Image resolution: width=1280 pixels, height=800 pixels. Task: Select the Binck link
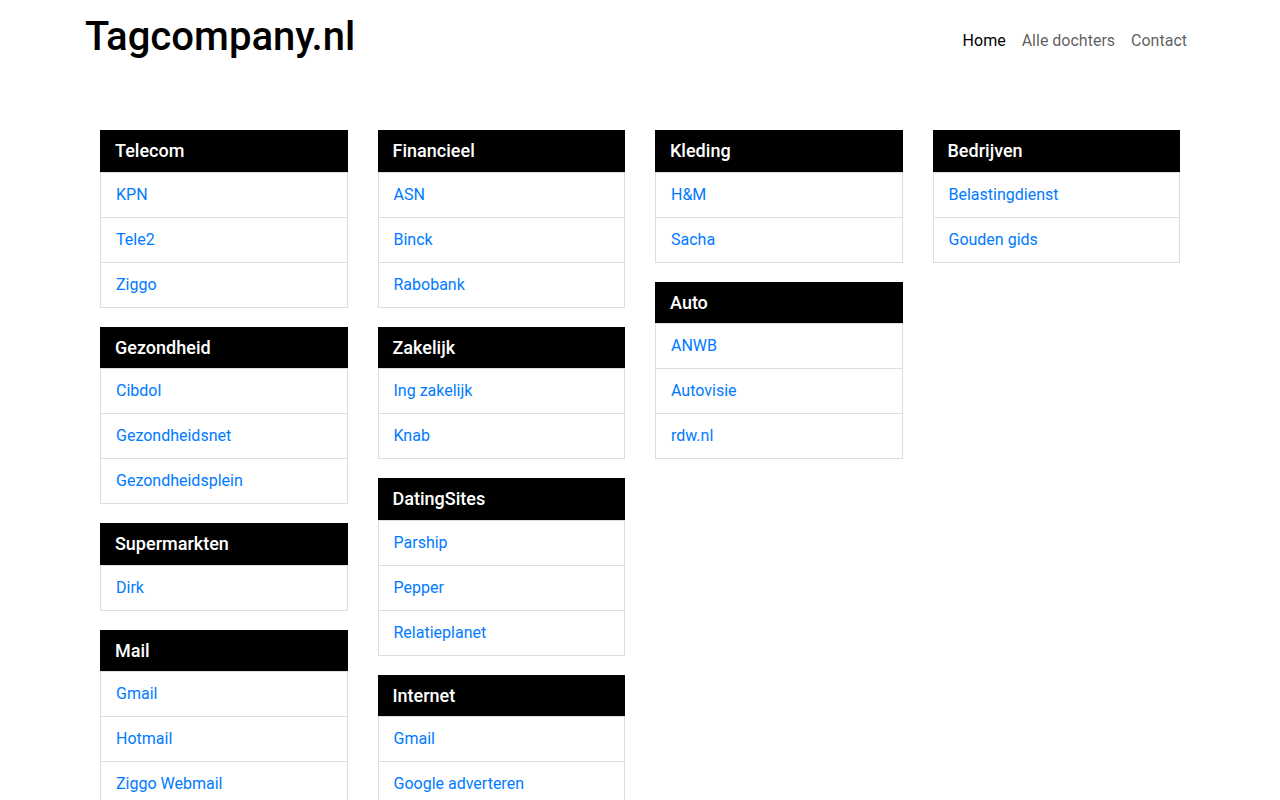(413, 239)
